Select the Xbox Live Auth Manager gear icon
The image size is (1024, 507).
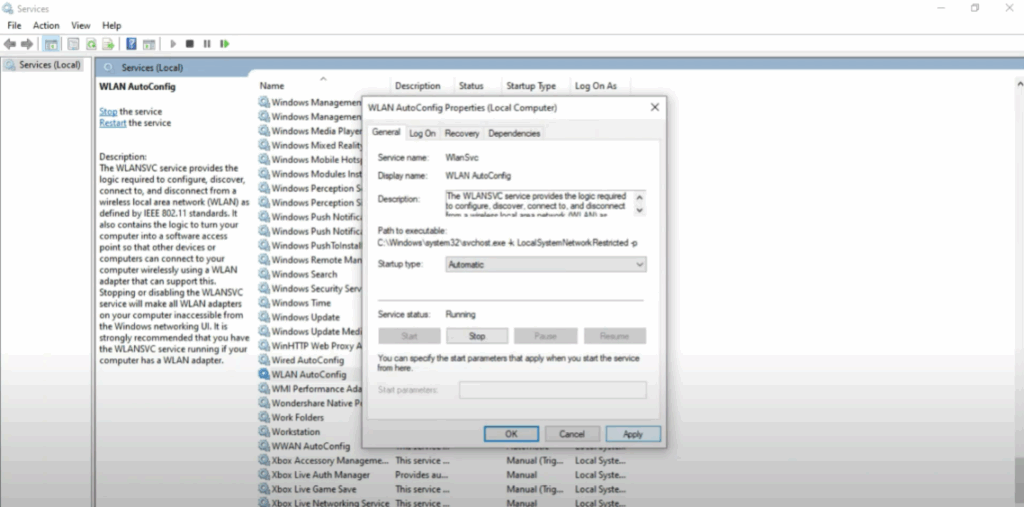(x=264, y=474)
